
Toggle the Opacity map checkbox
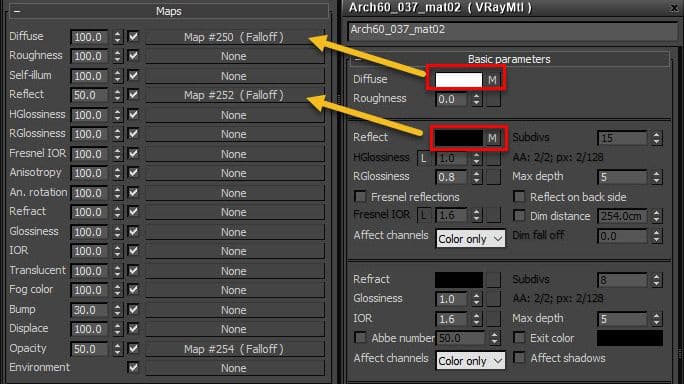(133, 349)
